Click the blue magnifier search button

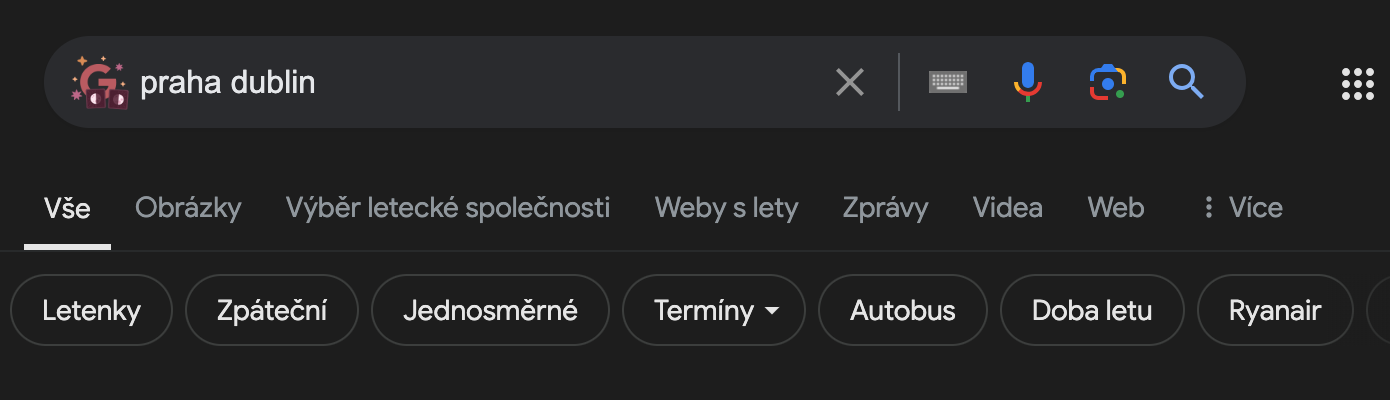pos(1186,82)
